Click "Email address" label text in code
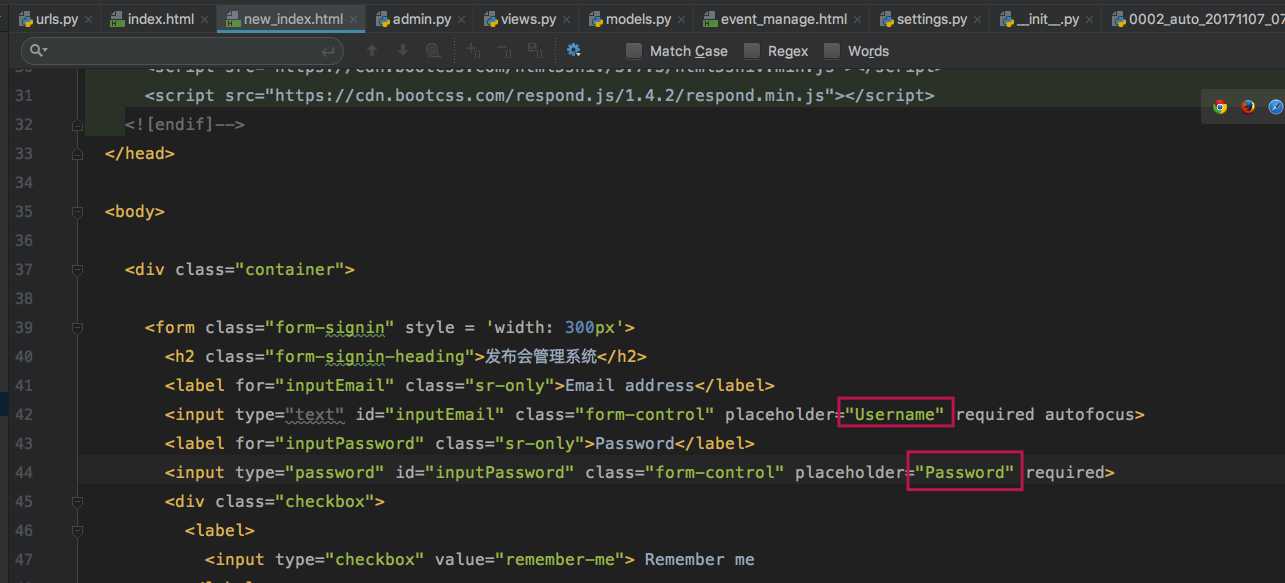The width and height of the screenshot is (1285, 583). click(629, 385)
